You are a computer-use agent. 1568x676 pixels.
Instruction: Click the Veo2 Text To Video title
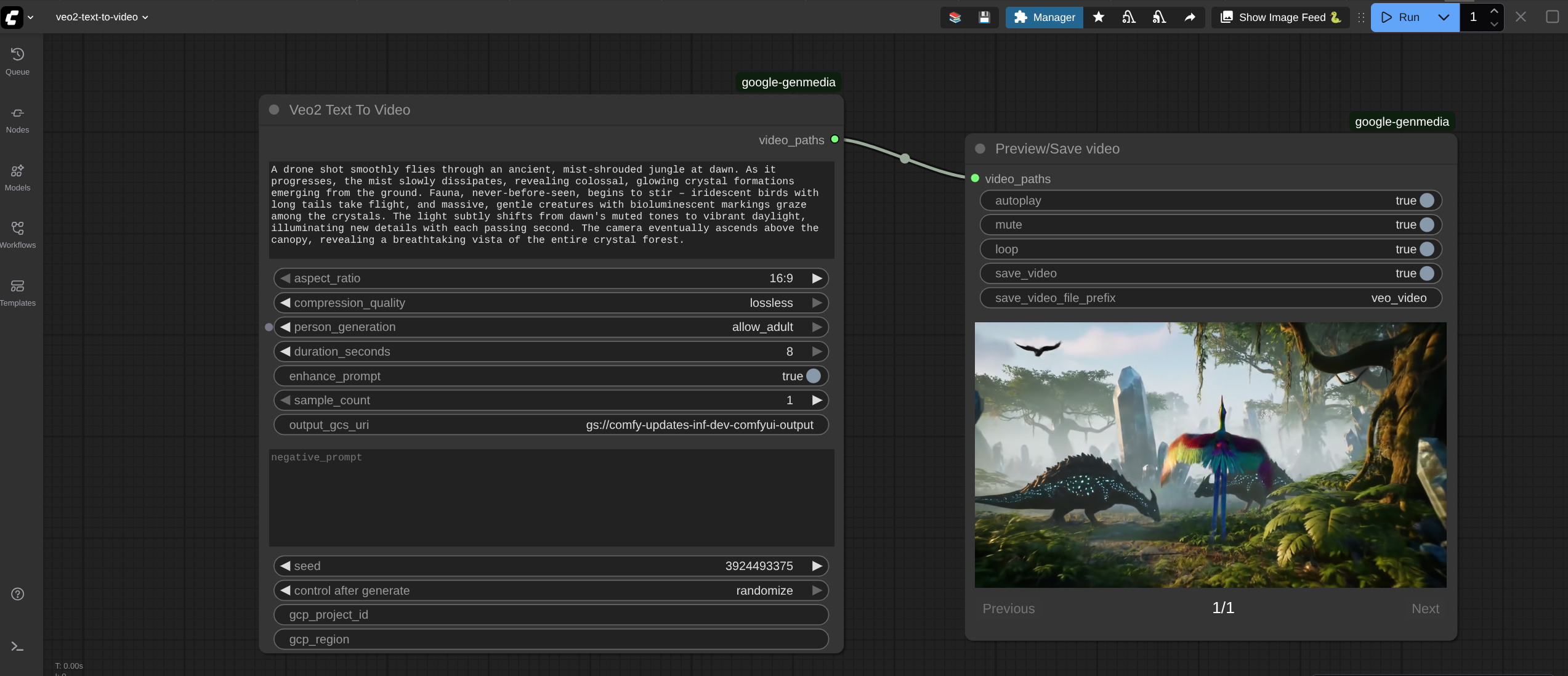pos(349,110)
